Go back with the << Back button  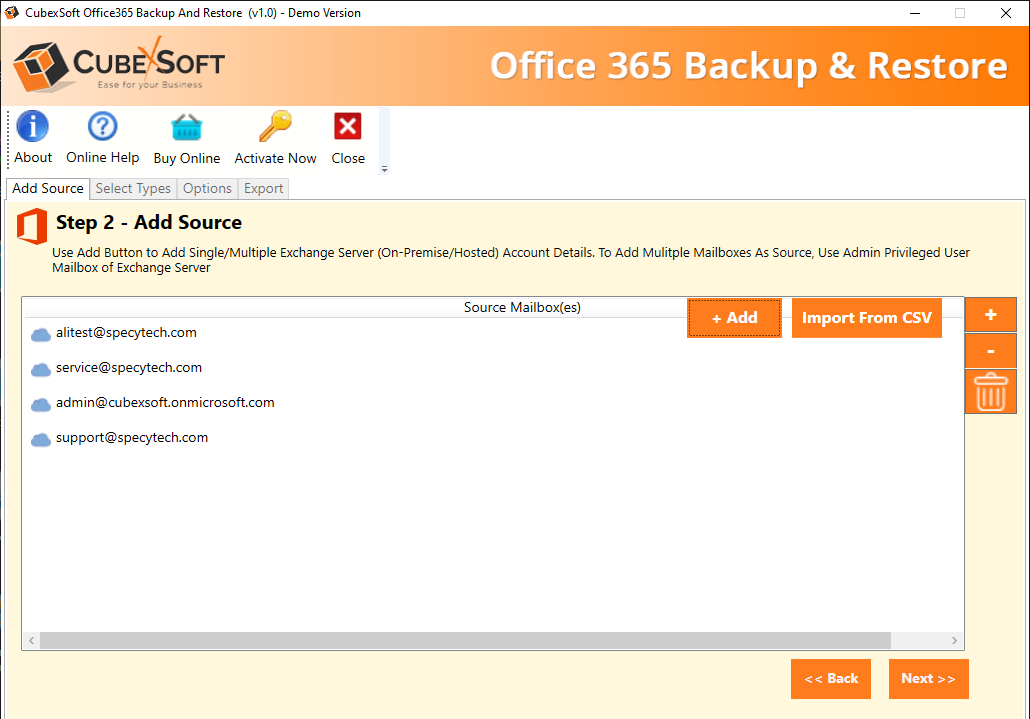point(831,679)
